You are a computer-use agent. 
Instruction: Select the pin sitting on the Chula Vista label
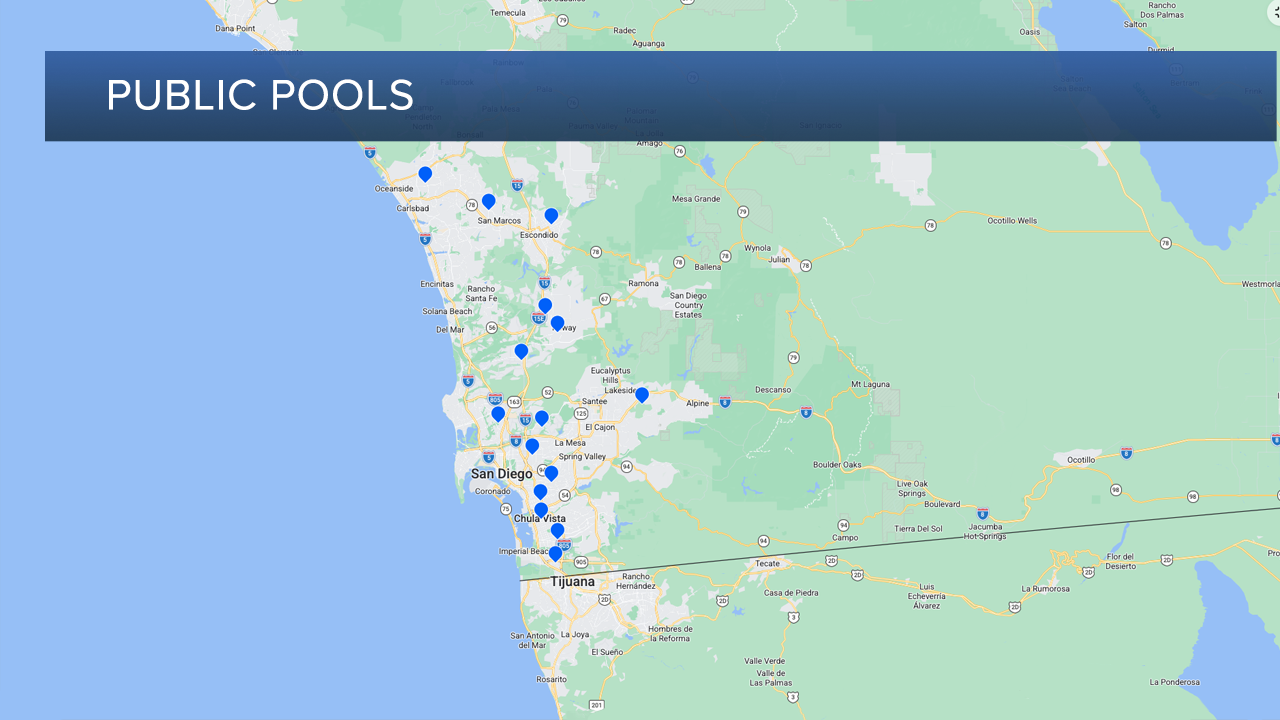541,510
